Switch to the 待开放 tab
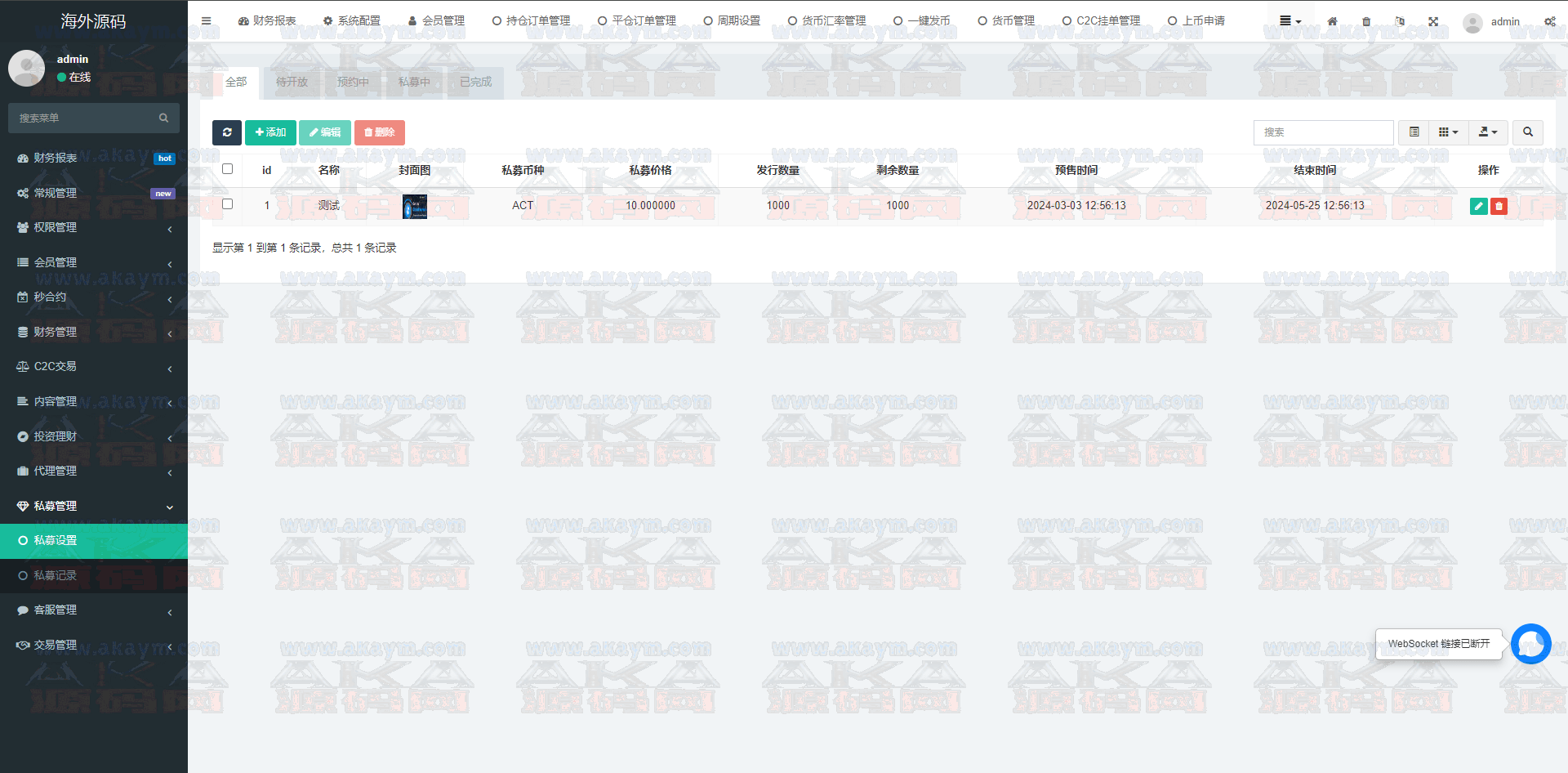Image resolution: width=1568 pixels, height=773 pixels. (x=292, y=83)
